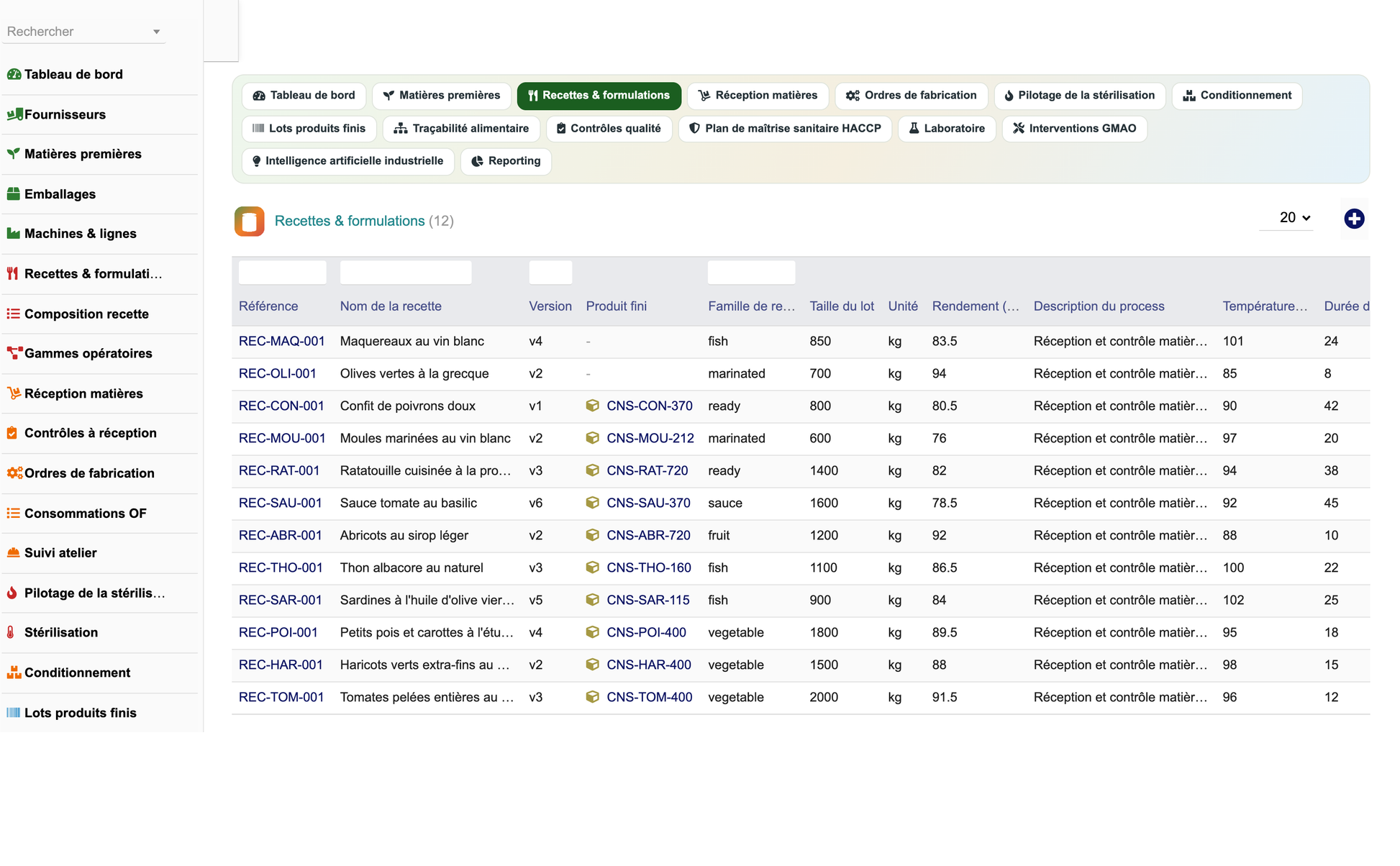Open recipe REC-RAT-001
Viewport: 1400px width, 866px height.
pos(279,470)
